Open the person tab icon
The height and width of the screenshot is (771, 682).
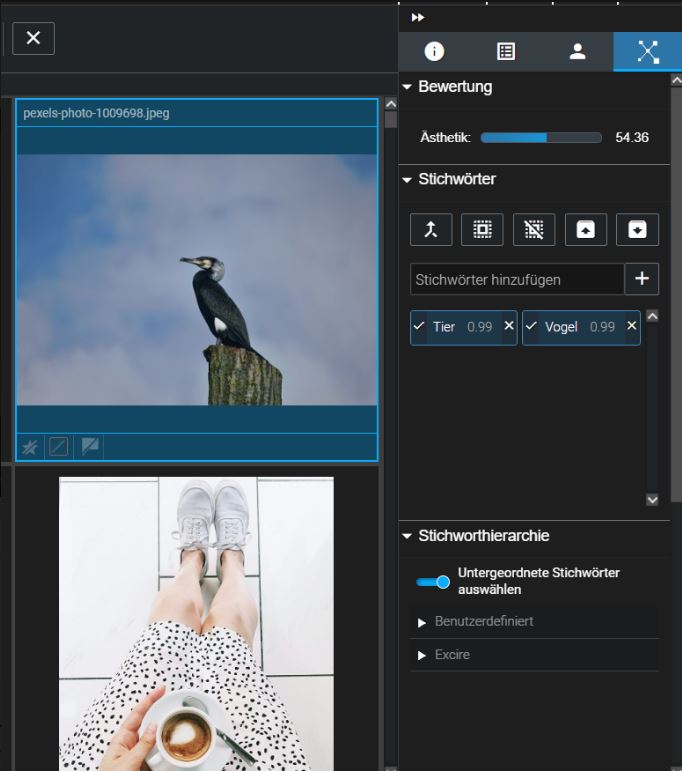pos(577,52)
